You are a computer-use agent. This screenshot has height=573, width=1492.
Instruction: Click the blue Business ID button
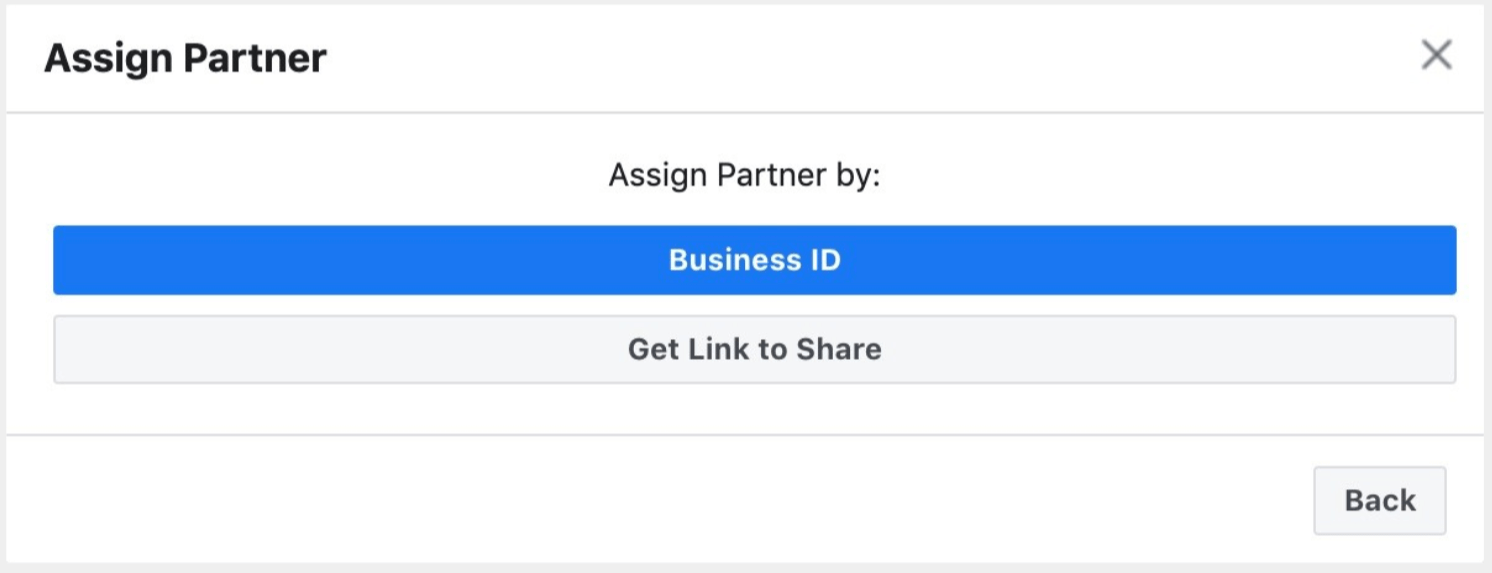pos(754,260)
